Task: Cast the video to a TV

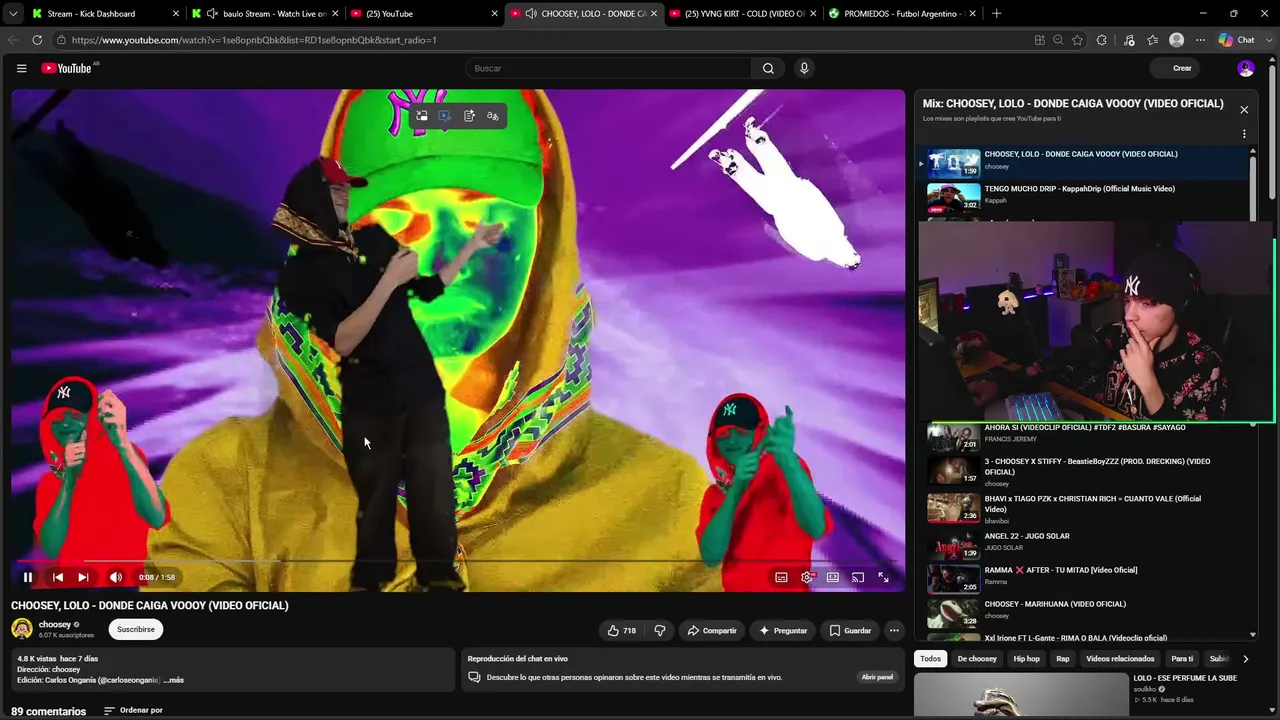Action: coord(858,577)
